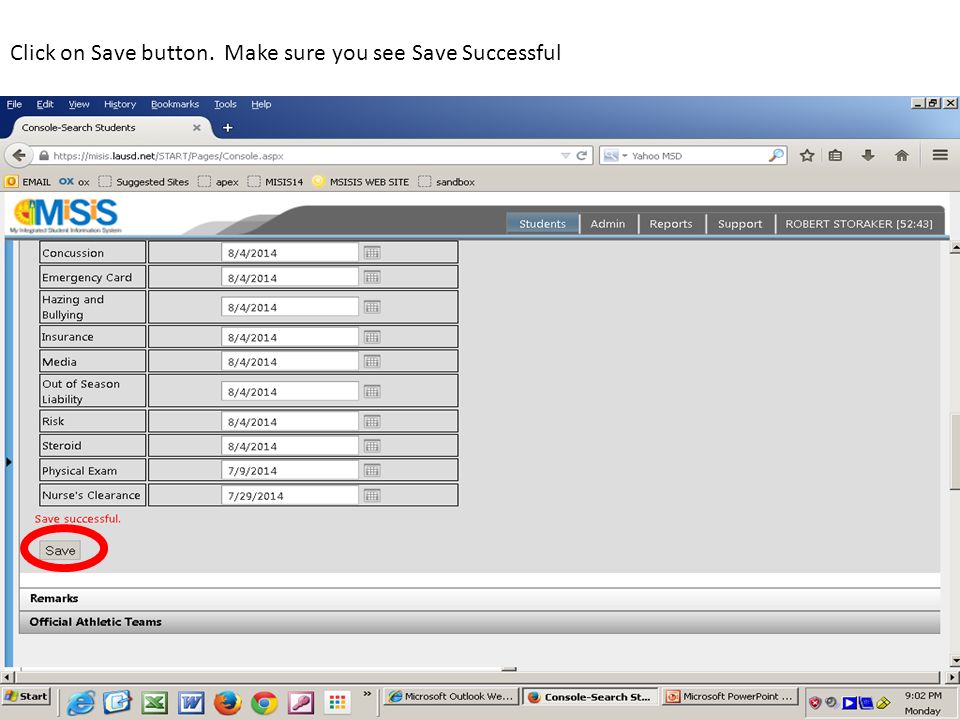
Task: Open the History menu
Action: click(120, 104)
